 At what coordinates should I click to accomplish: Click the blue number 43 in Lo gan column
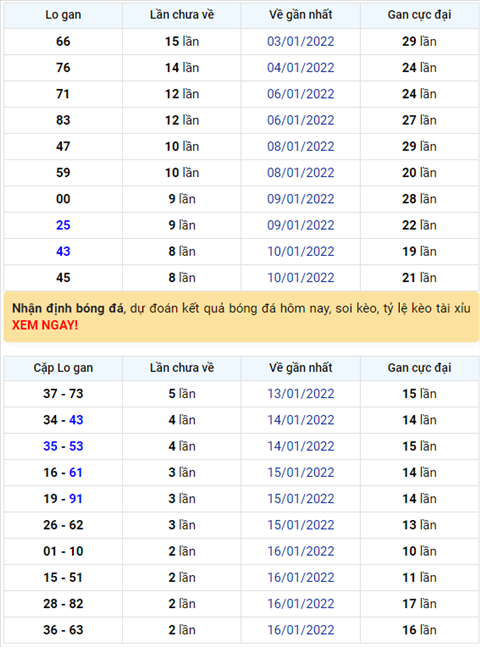pyautogui.click(x=63, y=251)
